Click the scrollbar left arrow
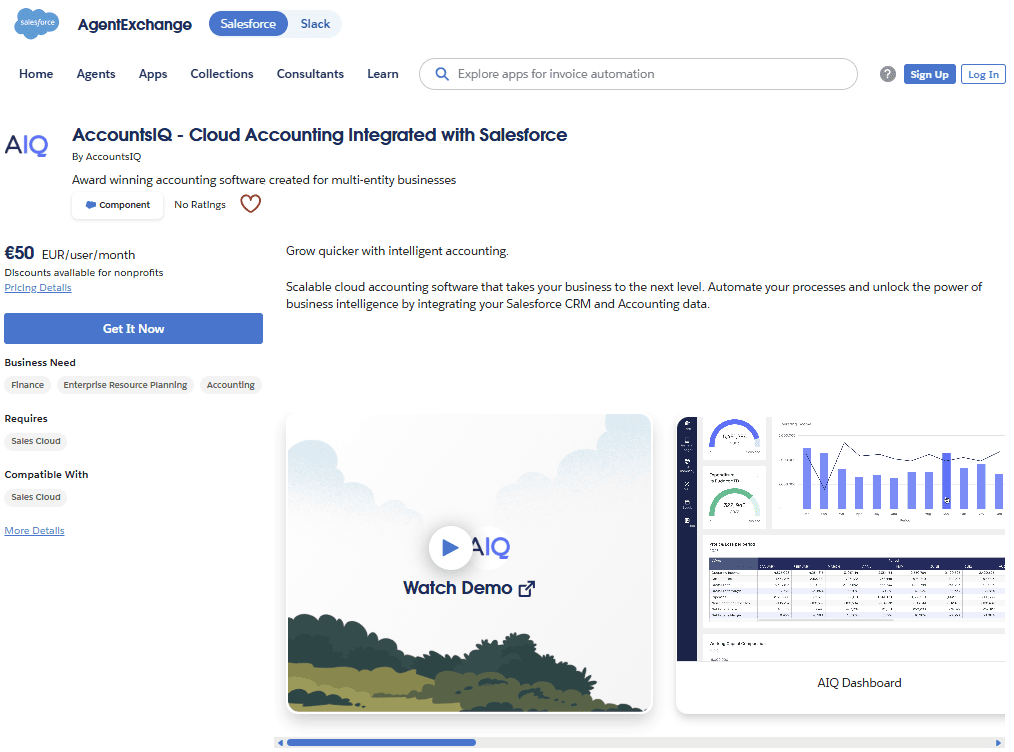 [x=280, y=742]
